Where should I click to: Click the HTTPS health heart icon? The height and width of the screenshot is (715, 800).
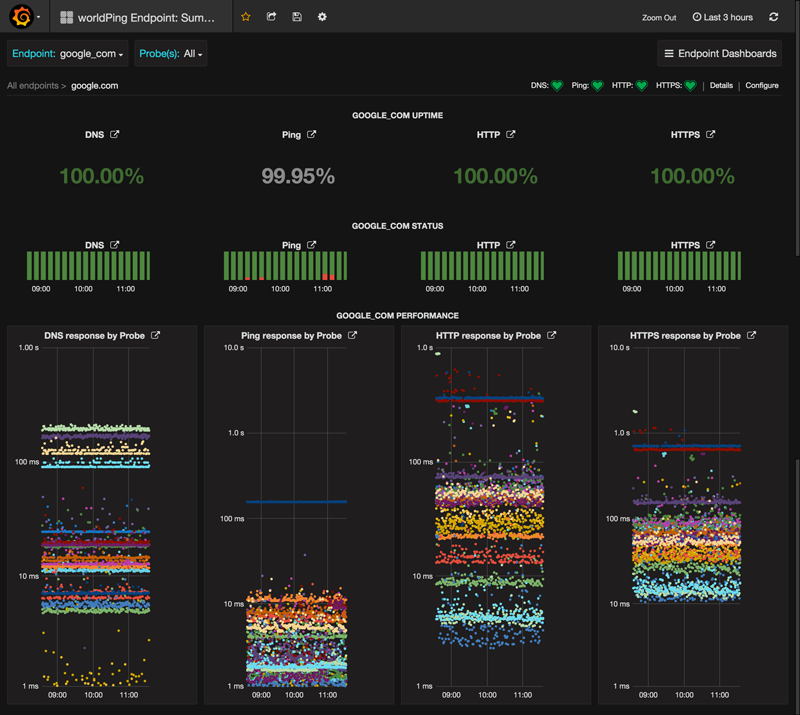coord(690,86)
